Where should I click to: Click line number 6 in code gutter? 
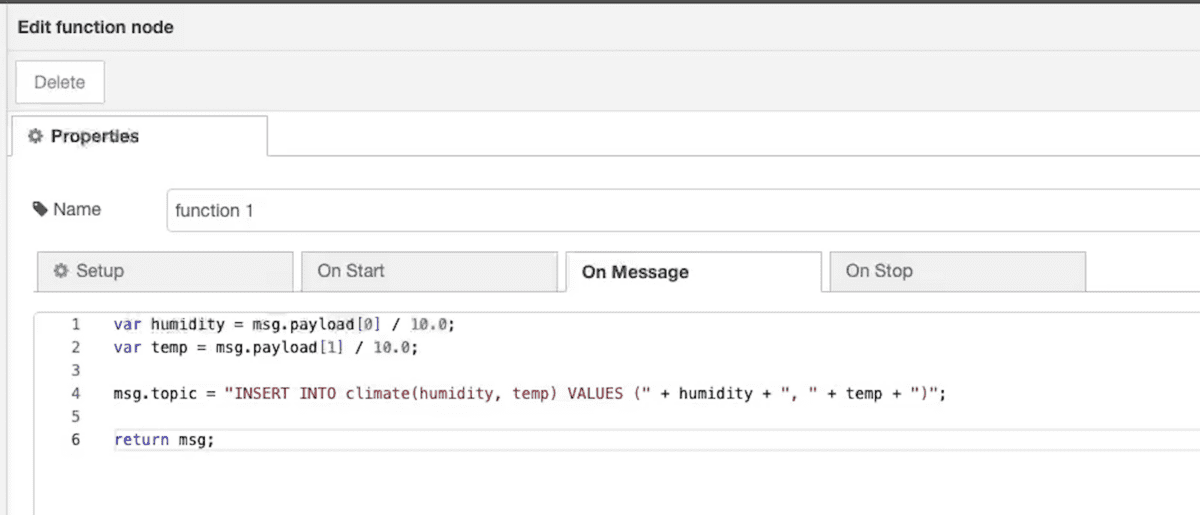(x=76, y=440)
